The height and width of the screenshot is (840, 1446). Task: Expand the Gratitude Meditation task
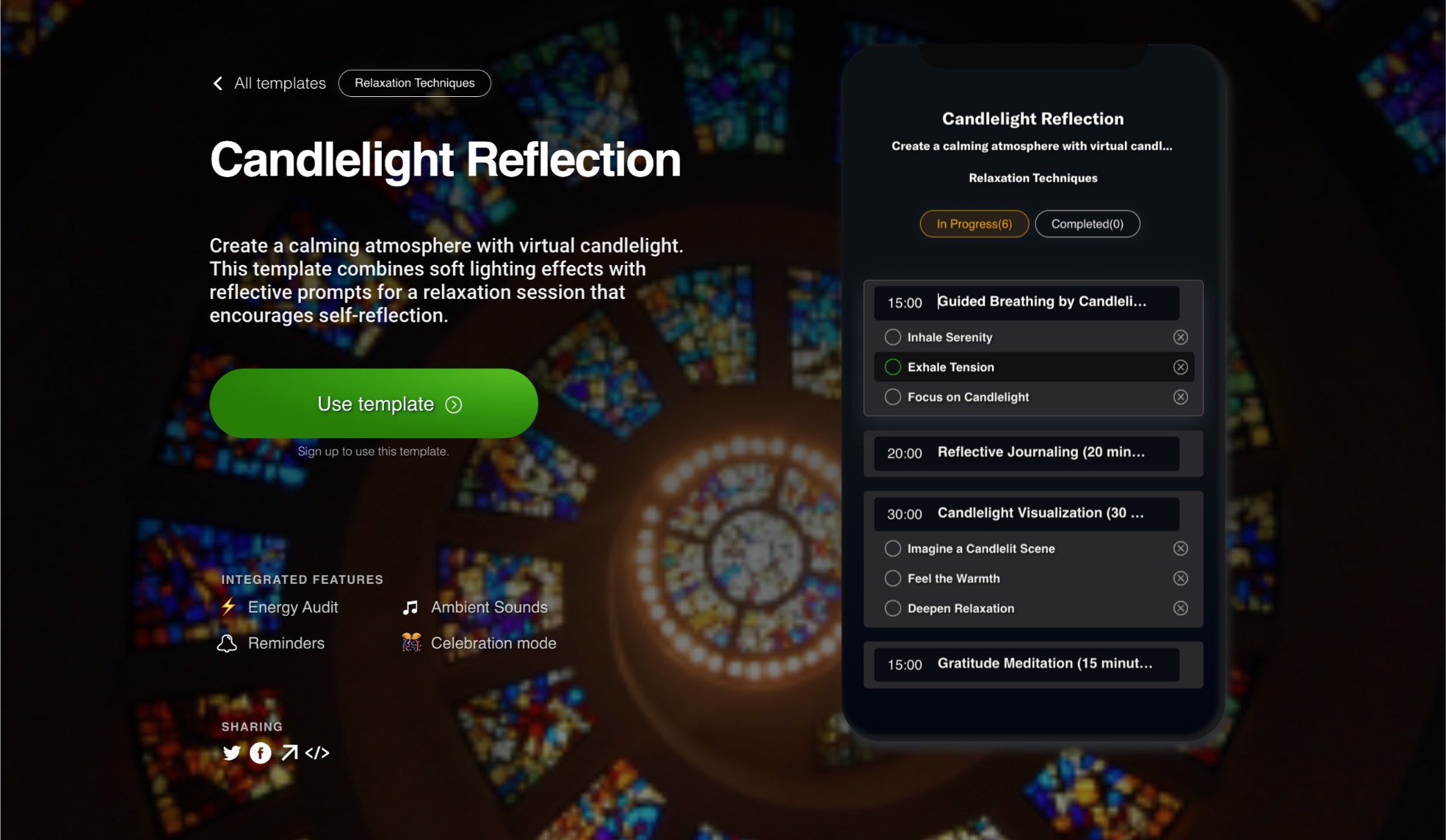tap(1027, 664)
